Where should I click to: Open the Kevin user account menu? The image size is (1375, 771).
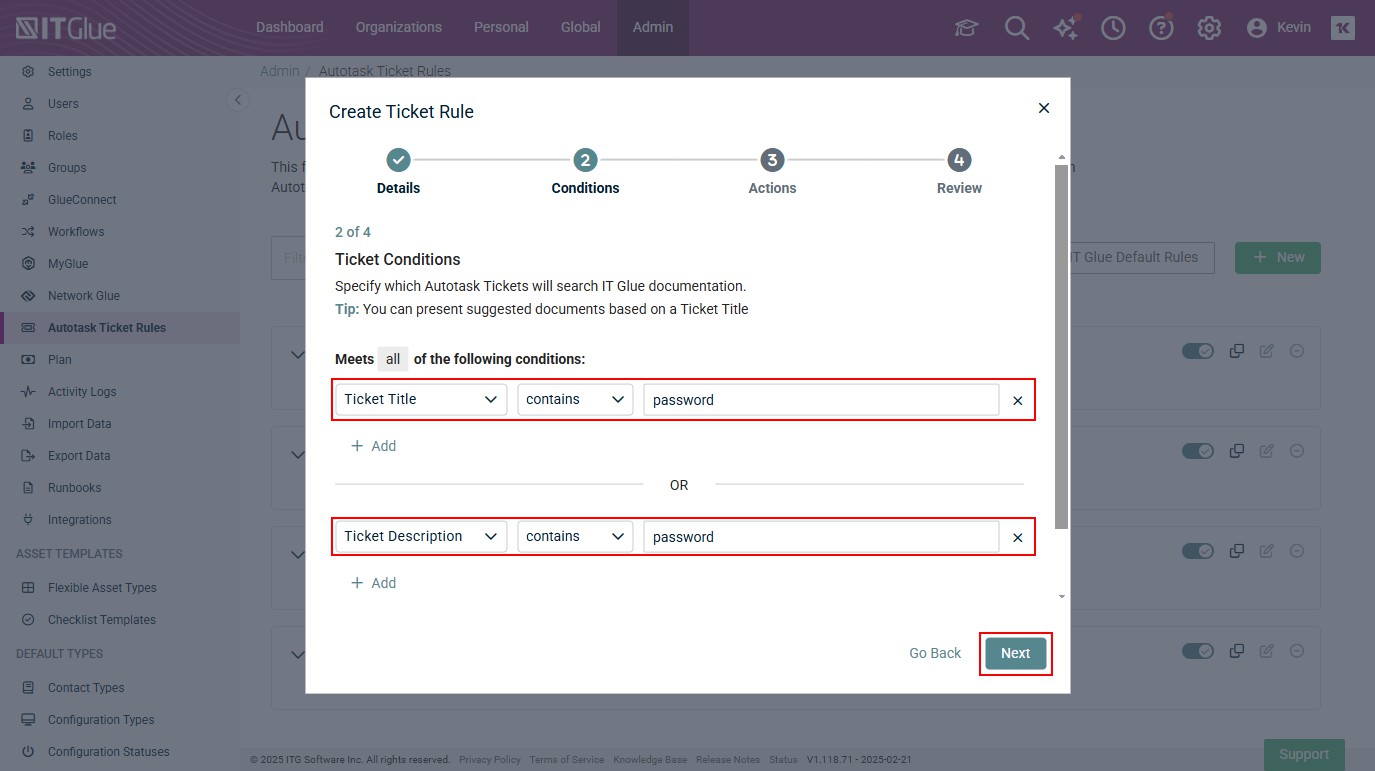tap(1279, 28)
